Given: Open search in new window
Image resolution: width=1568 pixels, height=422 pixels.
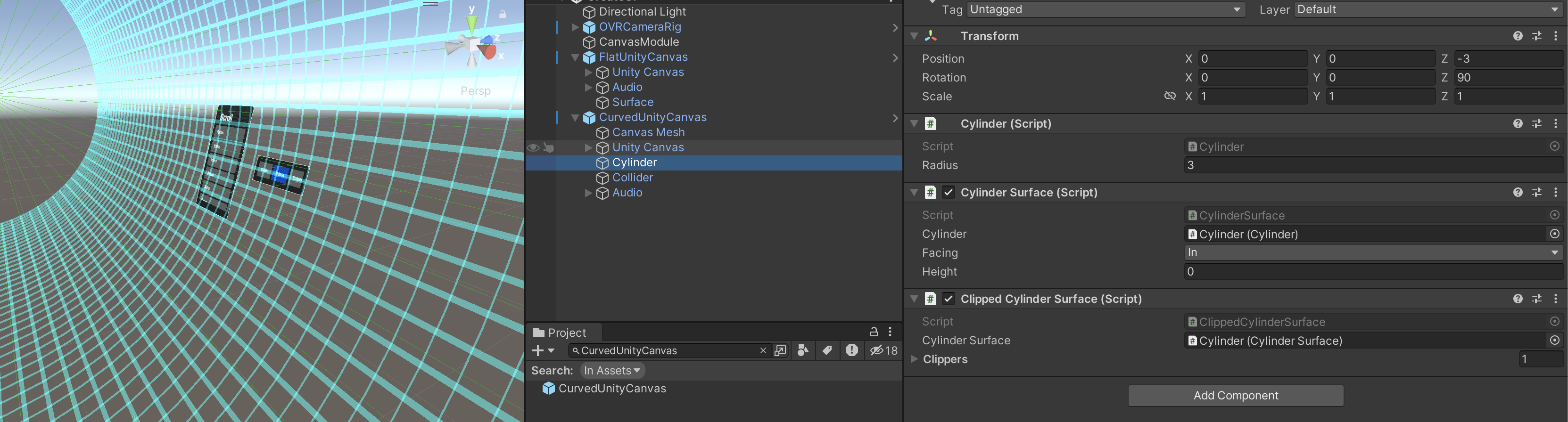Looking at the screenshot, I should tap(780, 350).
